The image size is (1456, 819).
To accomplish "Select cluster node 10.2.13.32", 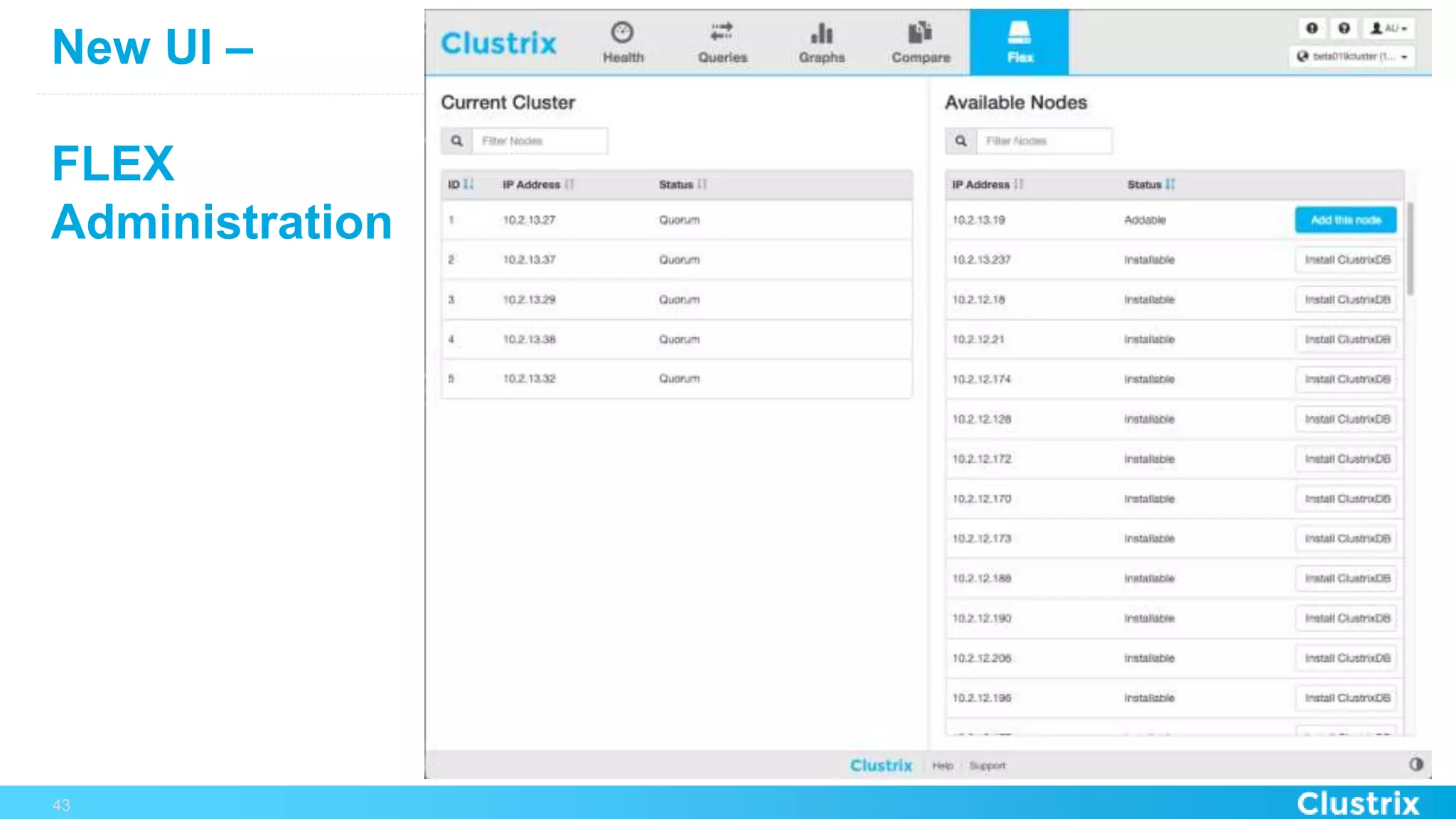I will (676, 378).
